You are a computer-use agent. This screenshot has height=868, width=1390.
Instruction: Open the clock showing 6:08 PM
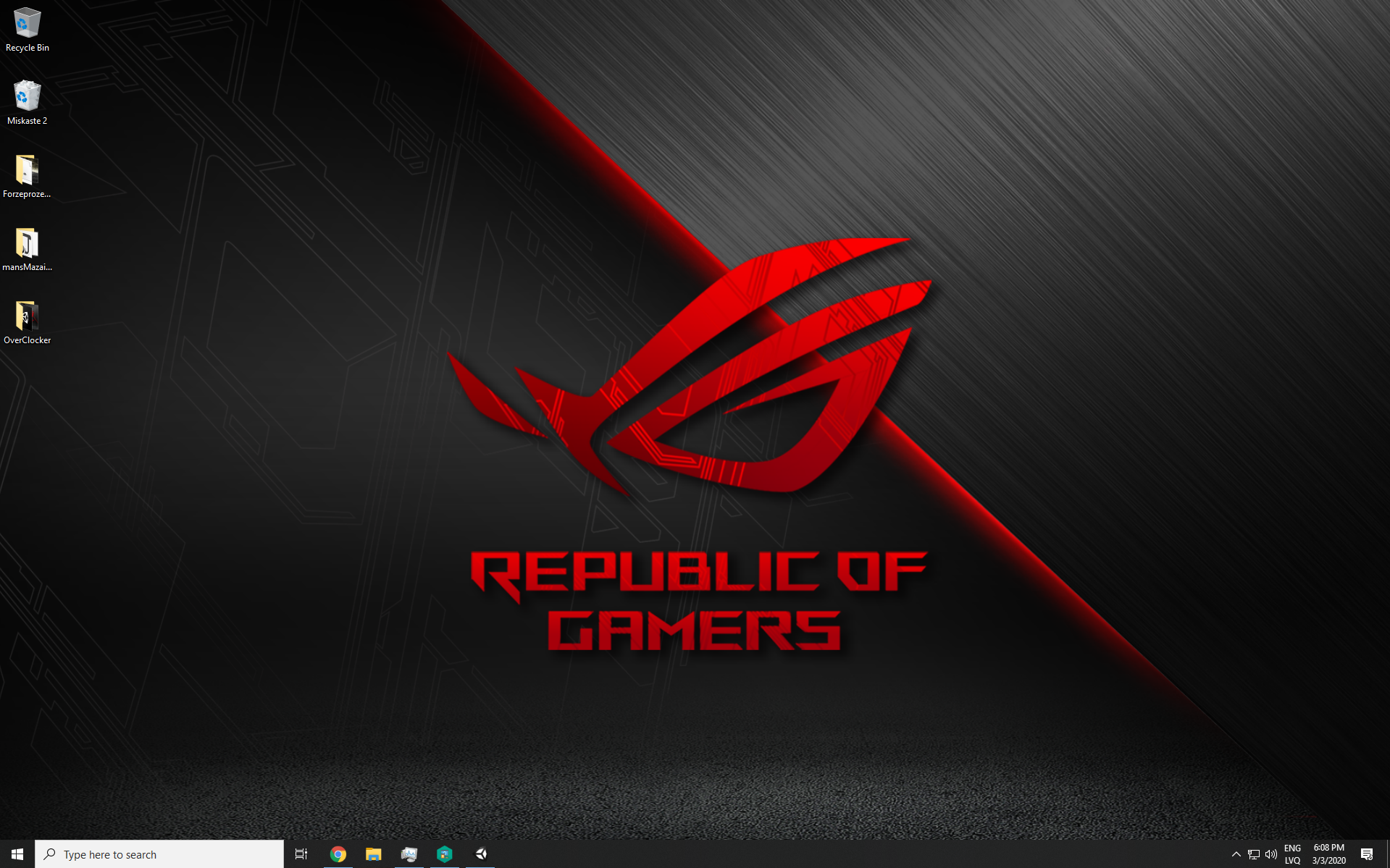1329,854
